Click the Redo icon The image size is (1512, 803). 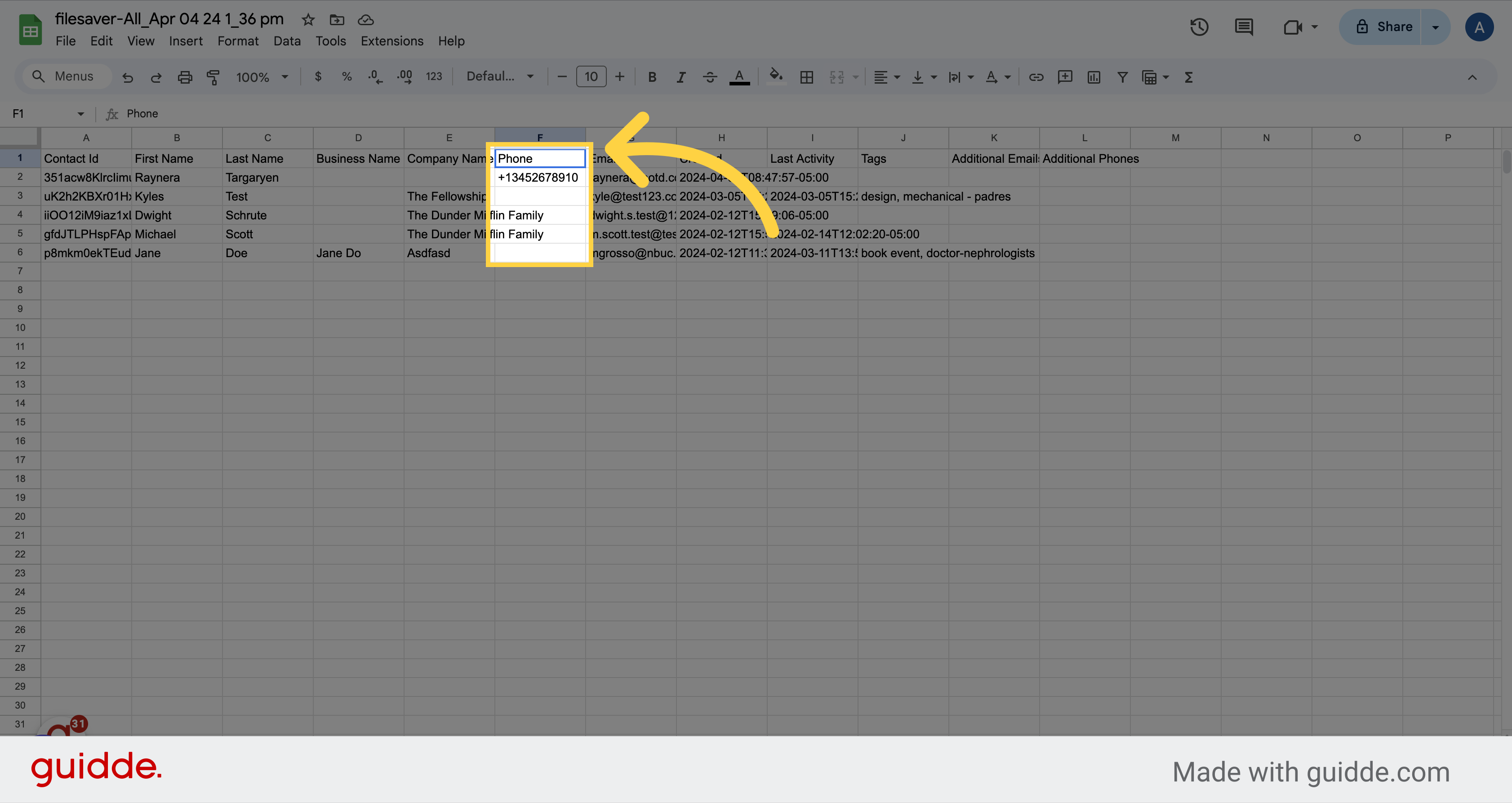click(156, 77)
